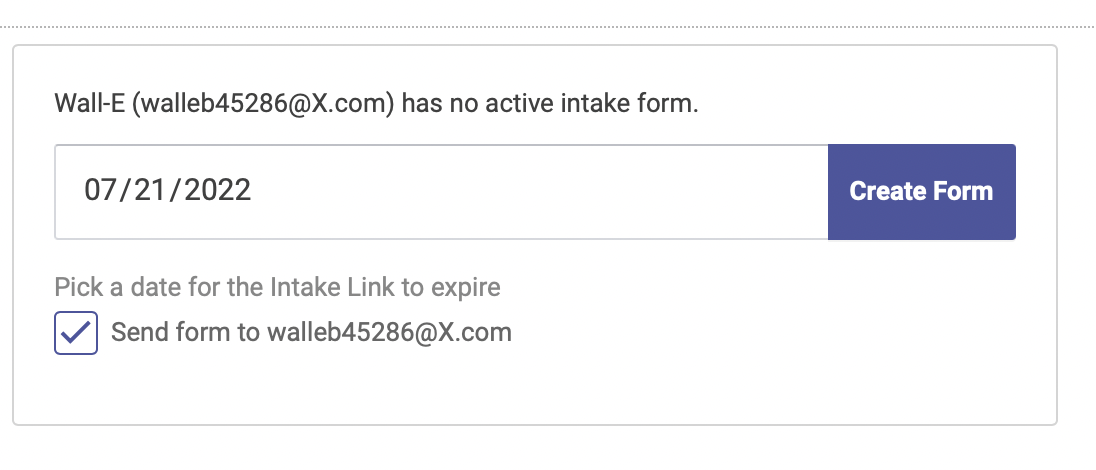Click 'Pick a date for the Intake Link' hint
Viewport: 1096px width, 470px height.
[277, 287]
